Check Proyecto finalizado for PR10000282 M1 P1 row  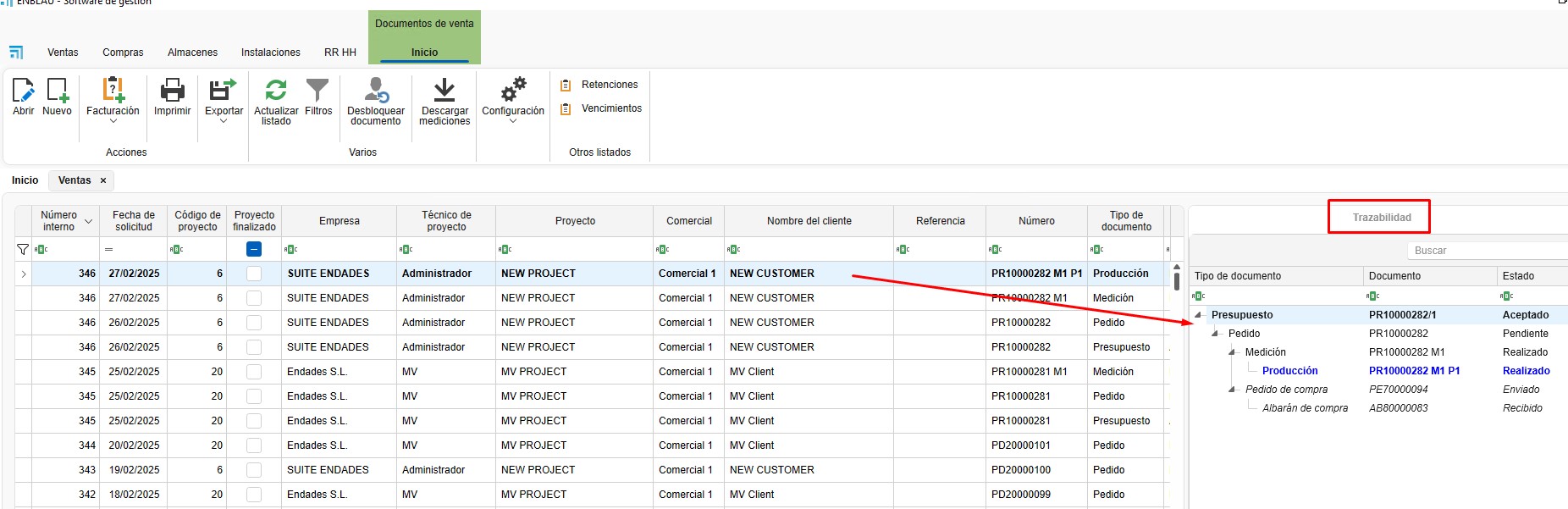pyautogui.click(x=254, y=274)
